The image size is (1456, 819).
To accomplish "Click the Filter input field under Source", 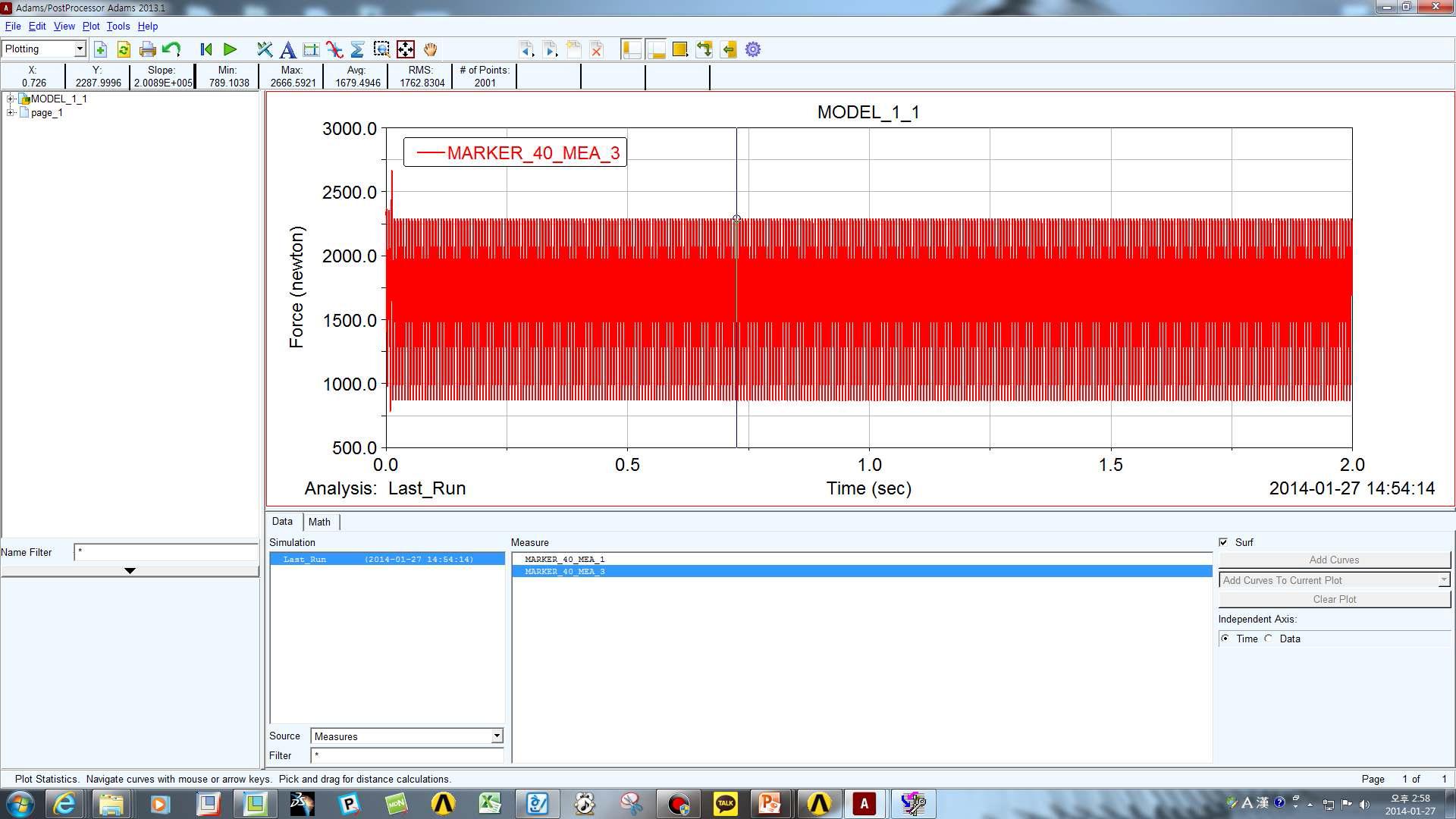I will [407, 755].
